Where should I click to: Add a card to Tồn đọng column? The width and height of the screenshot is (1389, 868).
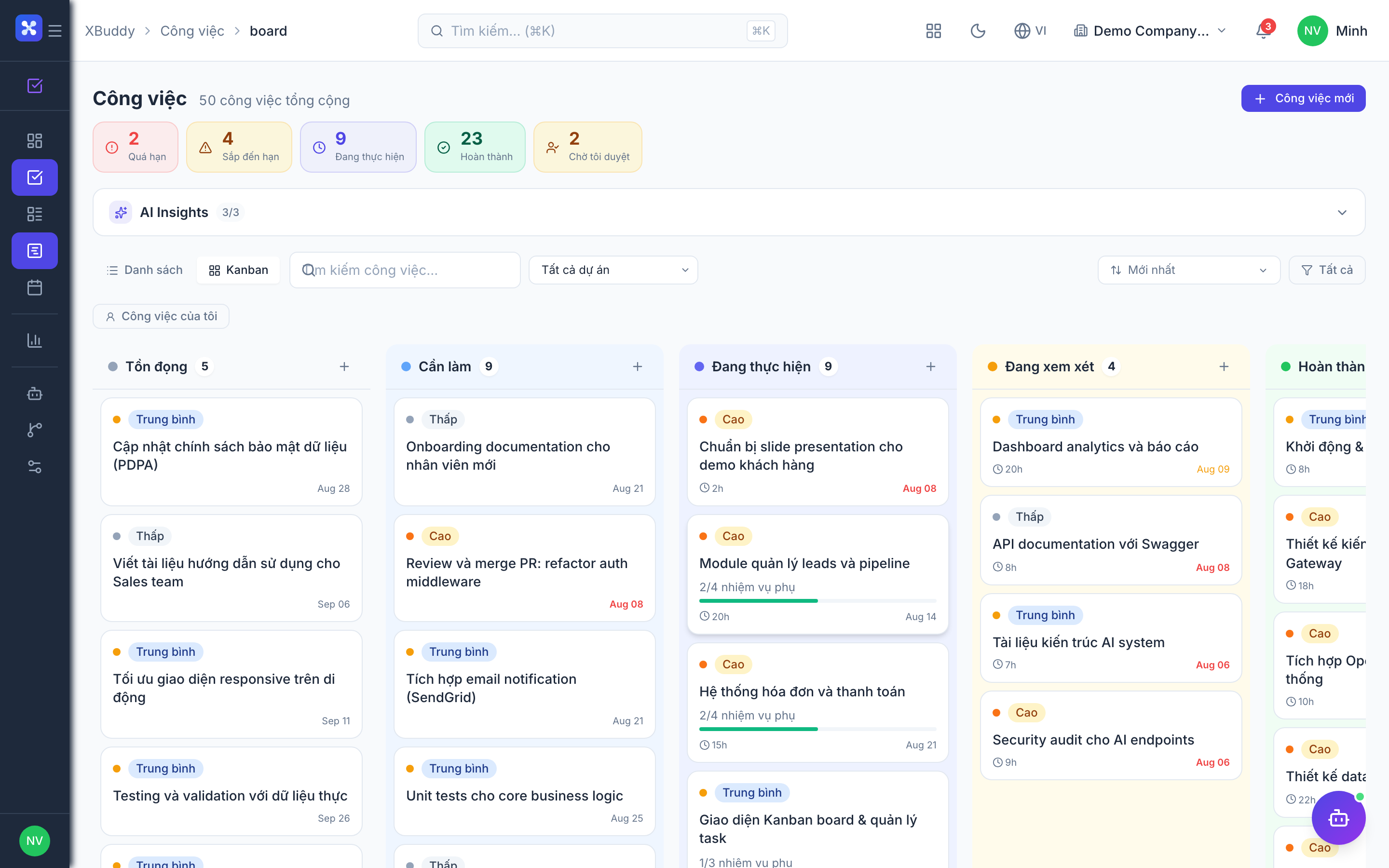344,366
